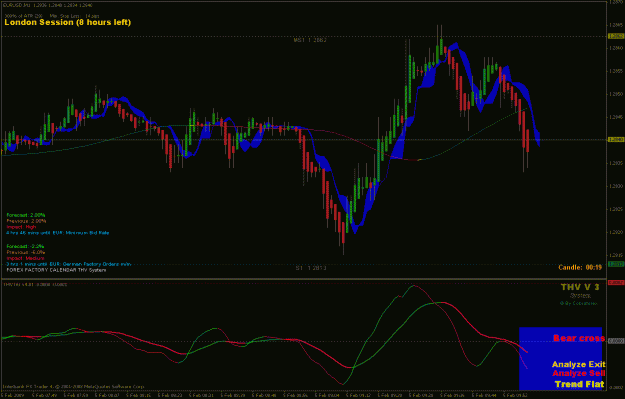Click the Impact High news label
625x399 pixels.
point(21,227)
